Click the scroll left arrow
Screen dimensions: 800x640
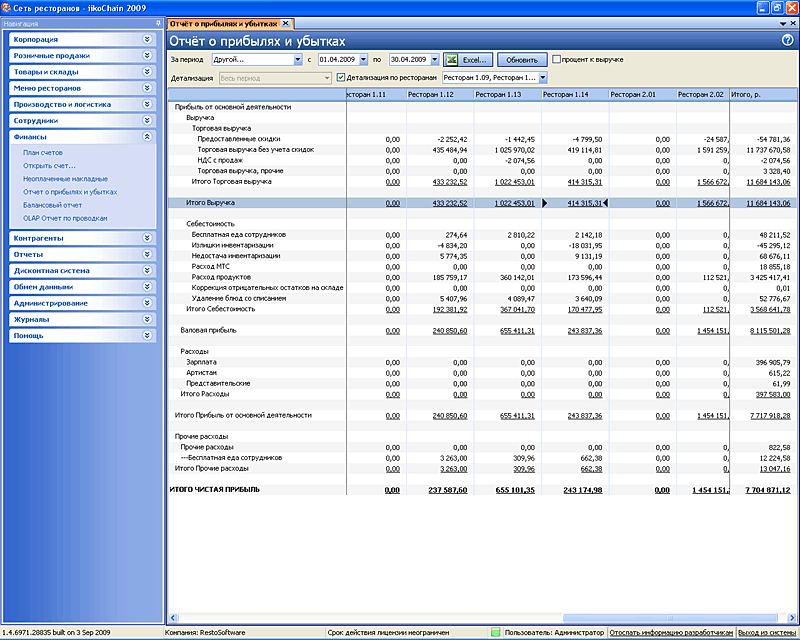coord(172,618)
